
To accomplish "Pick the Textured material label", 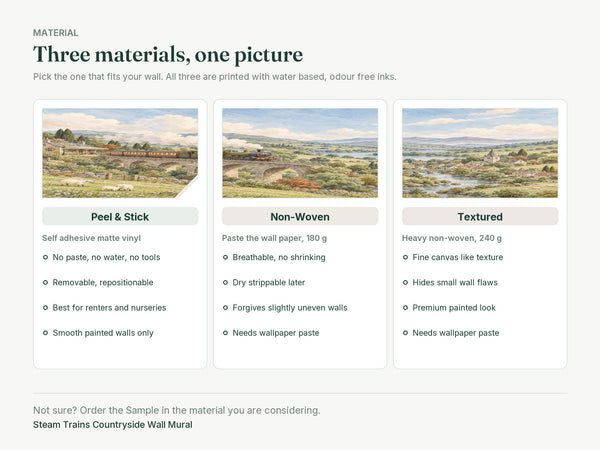I will pyautogui.click(x=480, y=217).
